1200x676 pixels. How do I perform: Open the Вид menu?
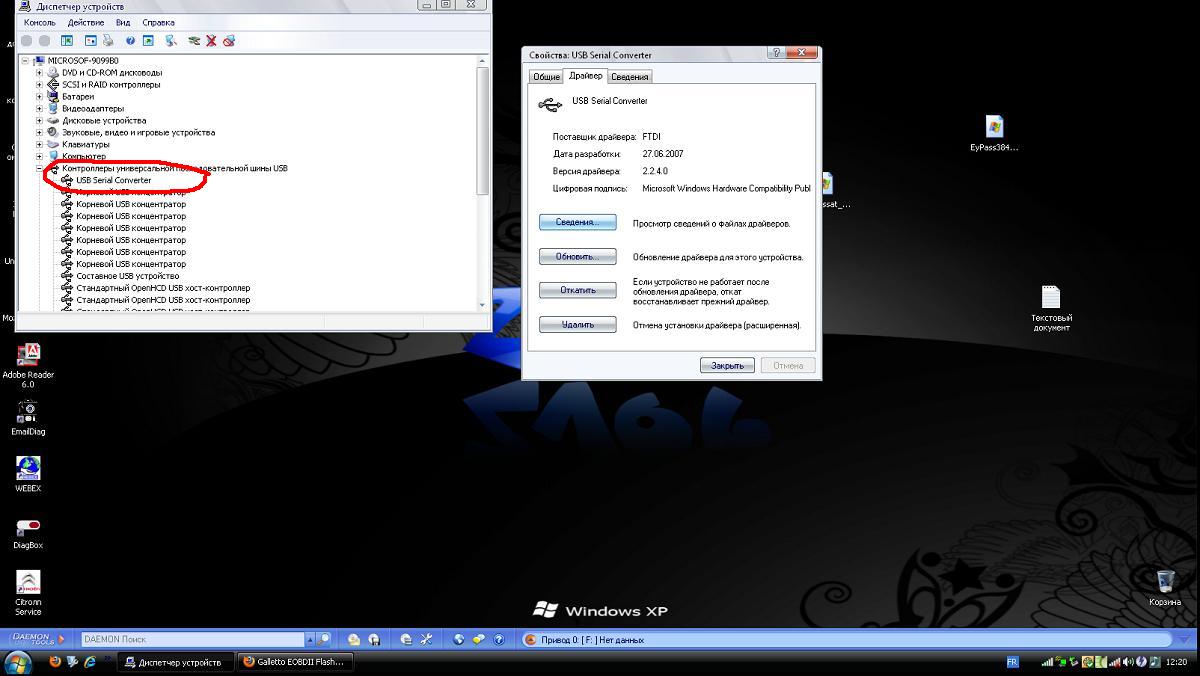pos(123,22)
